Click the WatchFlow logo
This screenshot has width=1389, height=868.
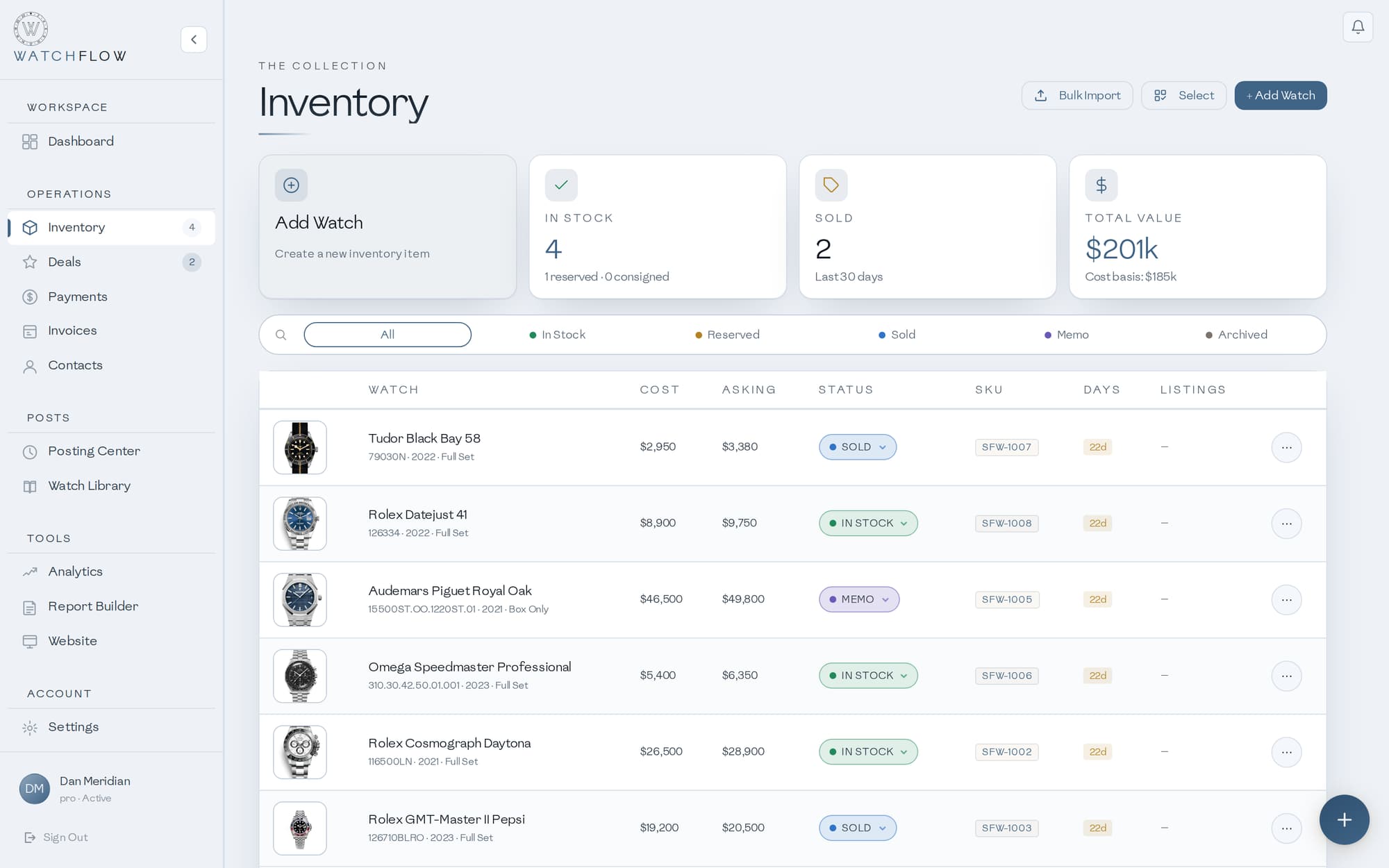click(69, 38)
